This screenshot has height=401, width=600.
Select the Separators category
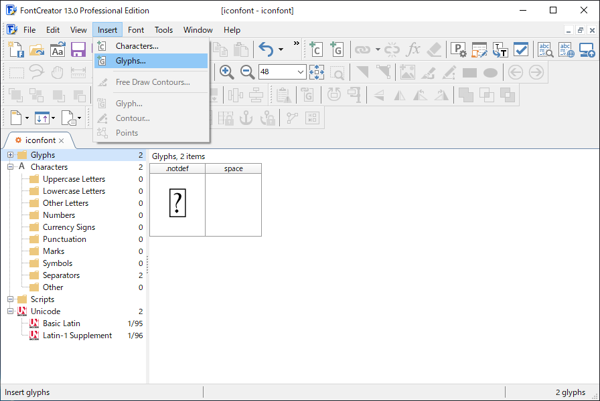[61, 275]
